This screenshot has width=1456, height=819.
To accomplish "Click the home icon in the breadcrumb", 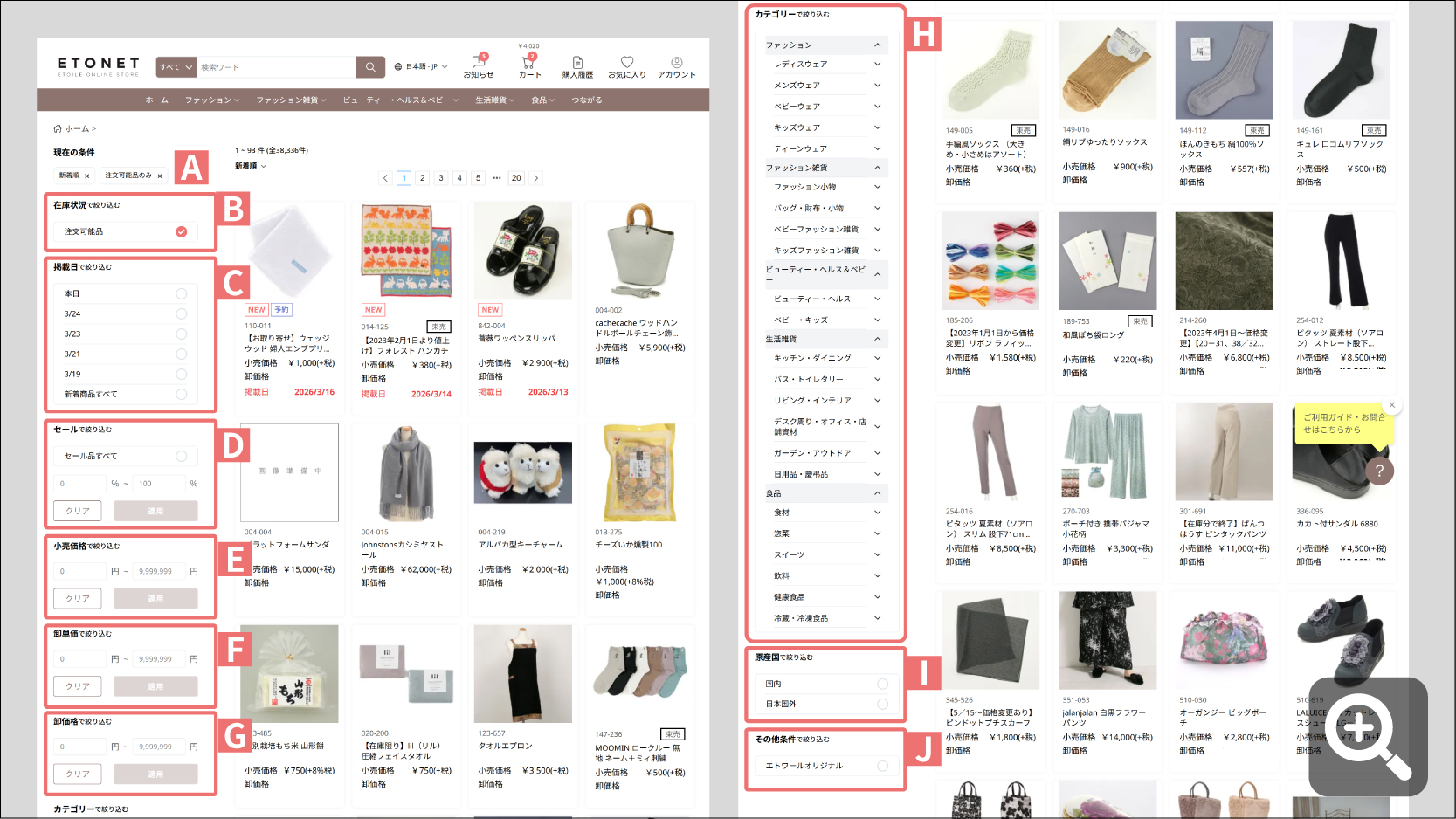I will click(58, 128).
